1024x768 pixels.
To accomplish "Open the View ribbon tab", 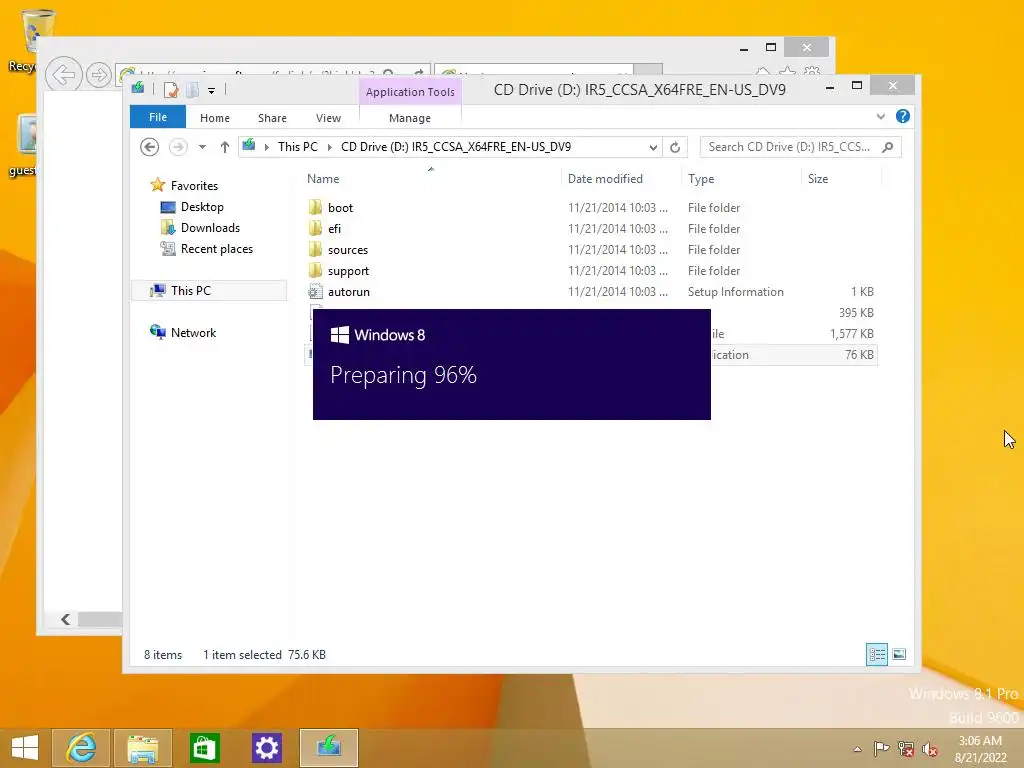I will [x=328, y=118].
